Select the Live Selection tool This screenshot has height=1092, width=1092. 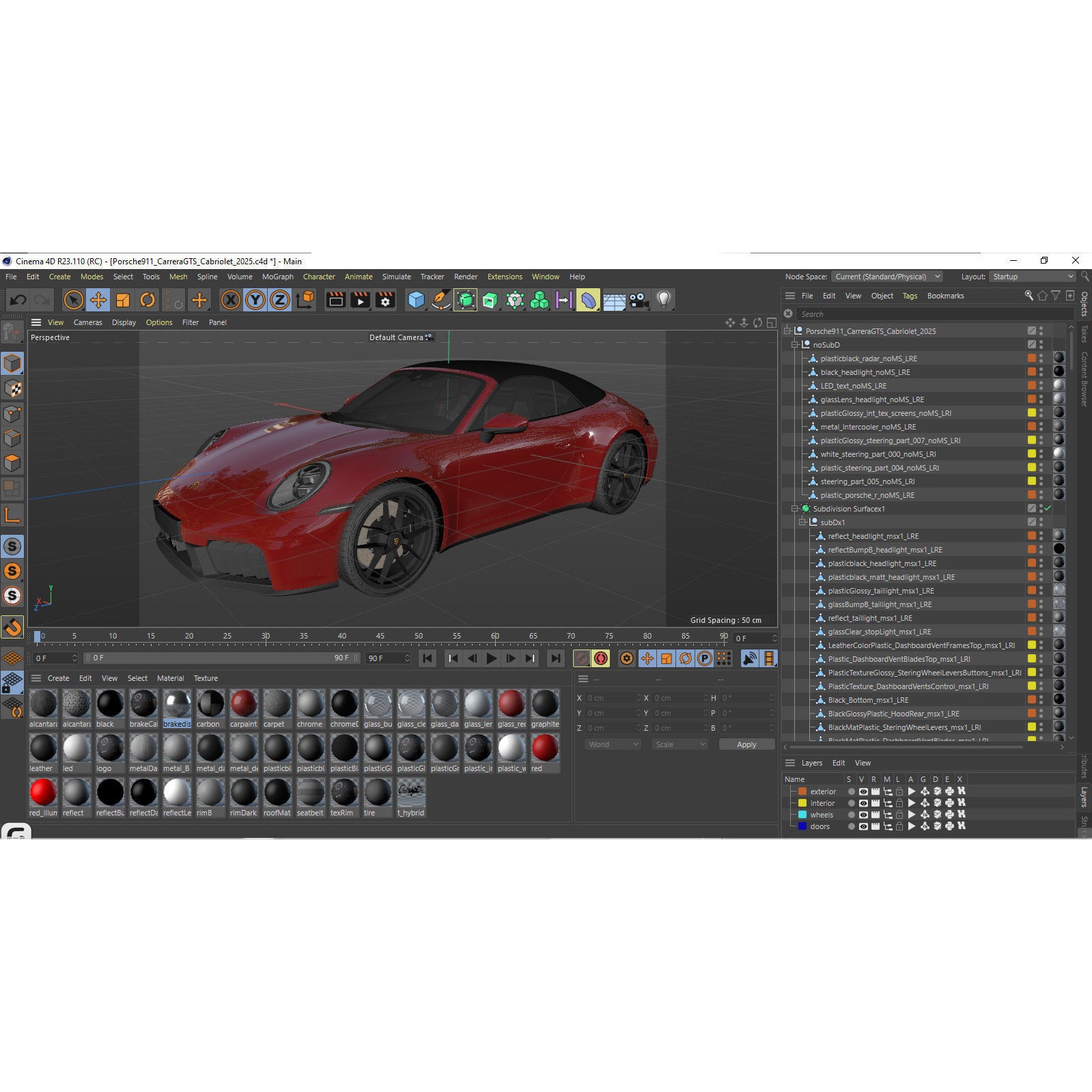pos(74,300)
